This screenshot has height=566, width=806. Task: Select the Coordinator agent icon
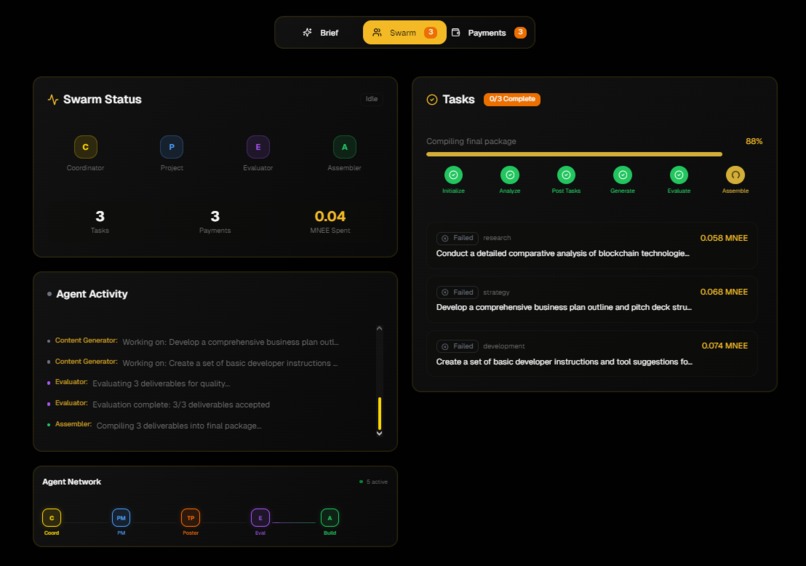pos(85,147)
